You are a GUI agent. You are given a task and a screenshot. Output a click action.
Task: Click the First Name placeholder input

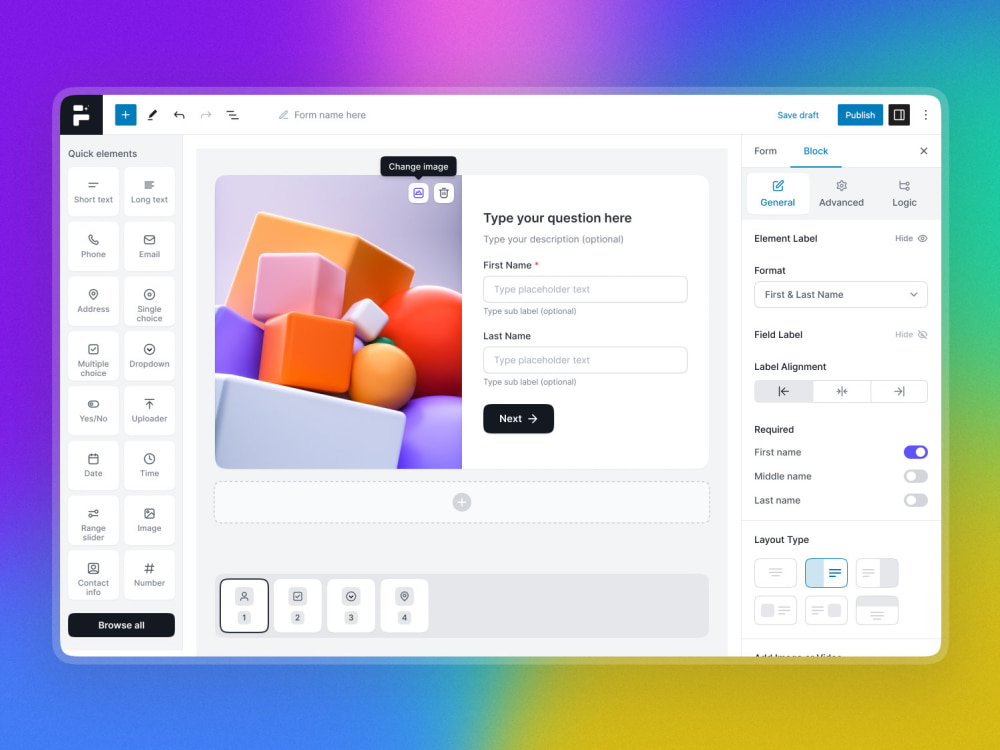pos(585,290)
